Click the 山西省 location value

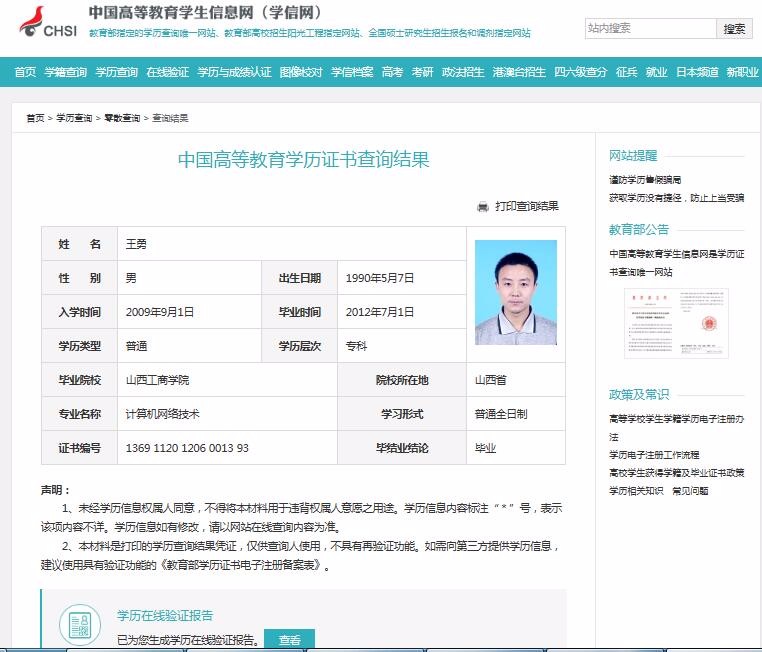tap(490, 380)
